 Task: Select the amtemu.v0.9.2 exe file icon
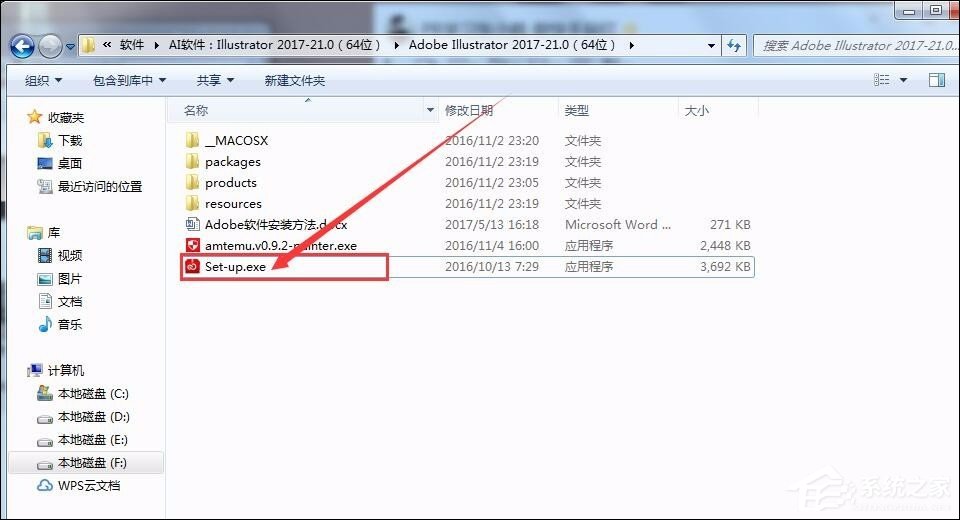click(192, 245)
